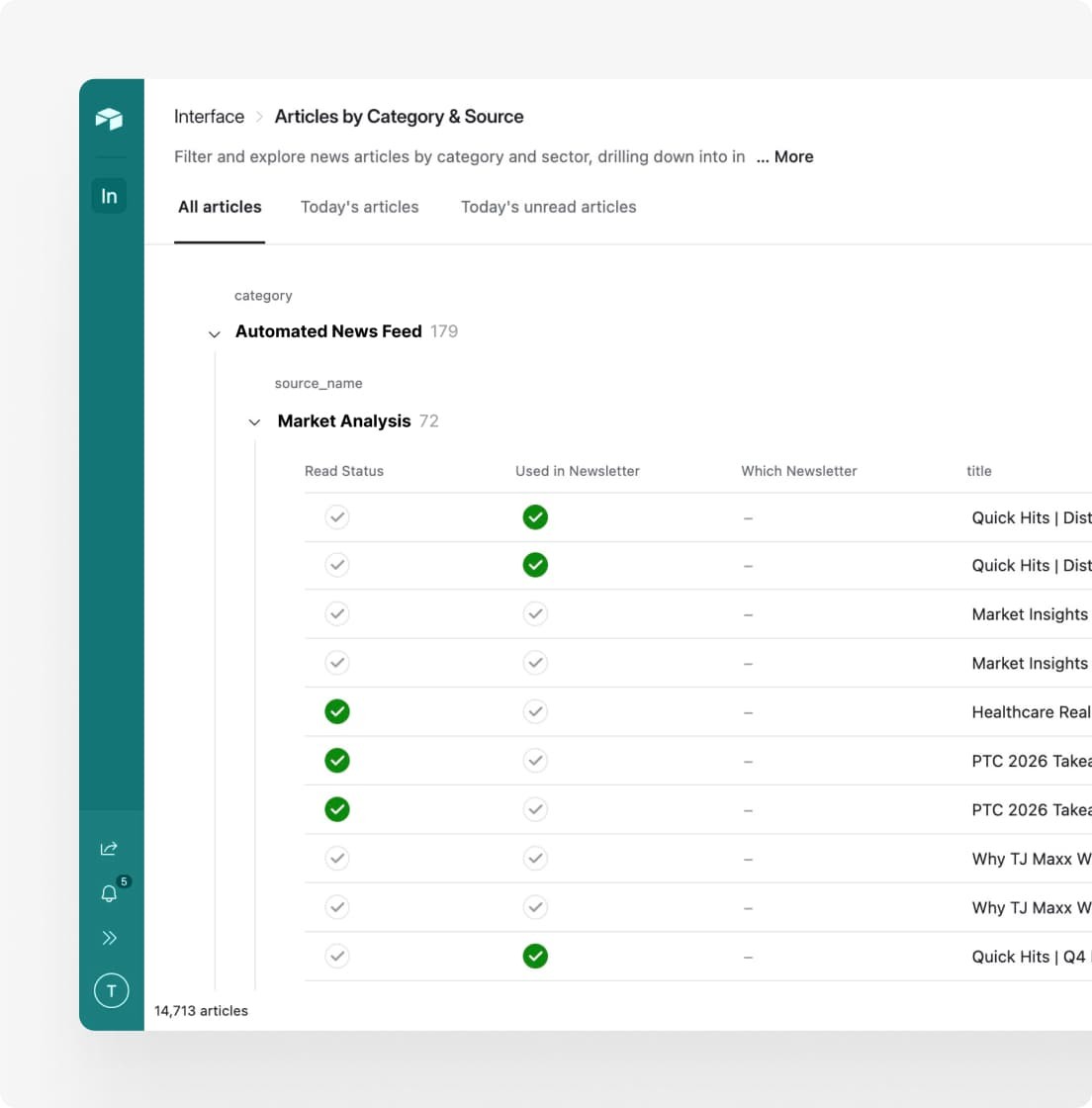Click the 14,713 articles count

tap(200, 1010)
